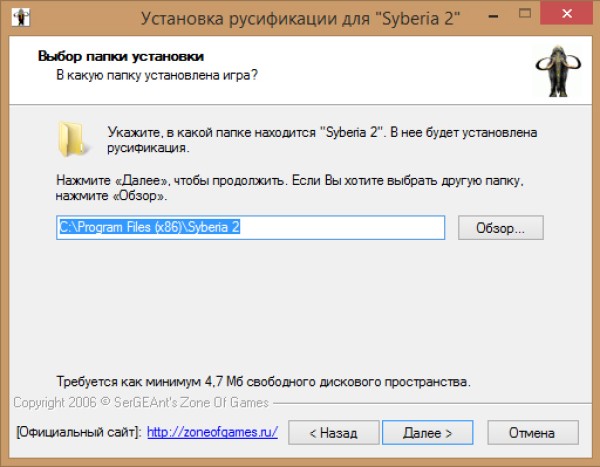This screenshot has width=600, height=467.
Task: Maximize the installer window
Action: [x=525, y=14]
